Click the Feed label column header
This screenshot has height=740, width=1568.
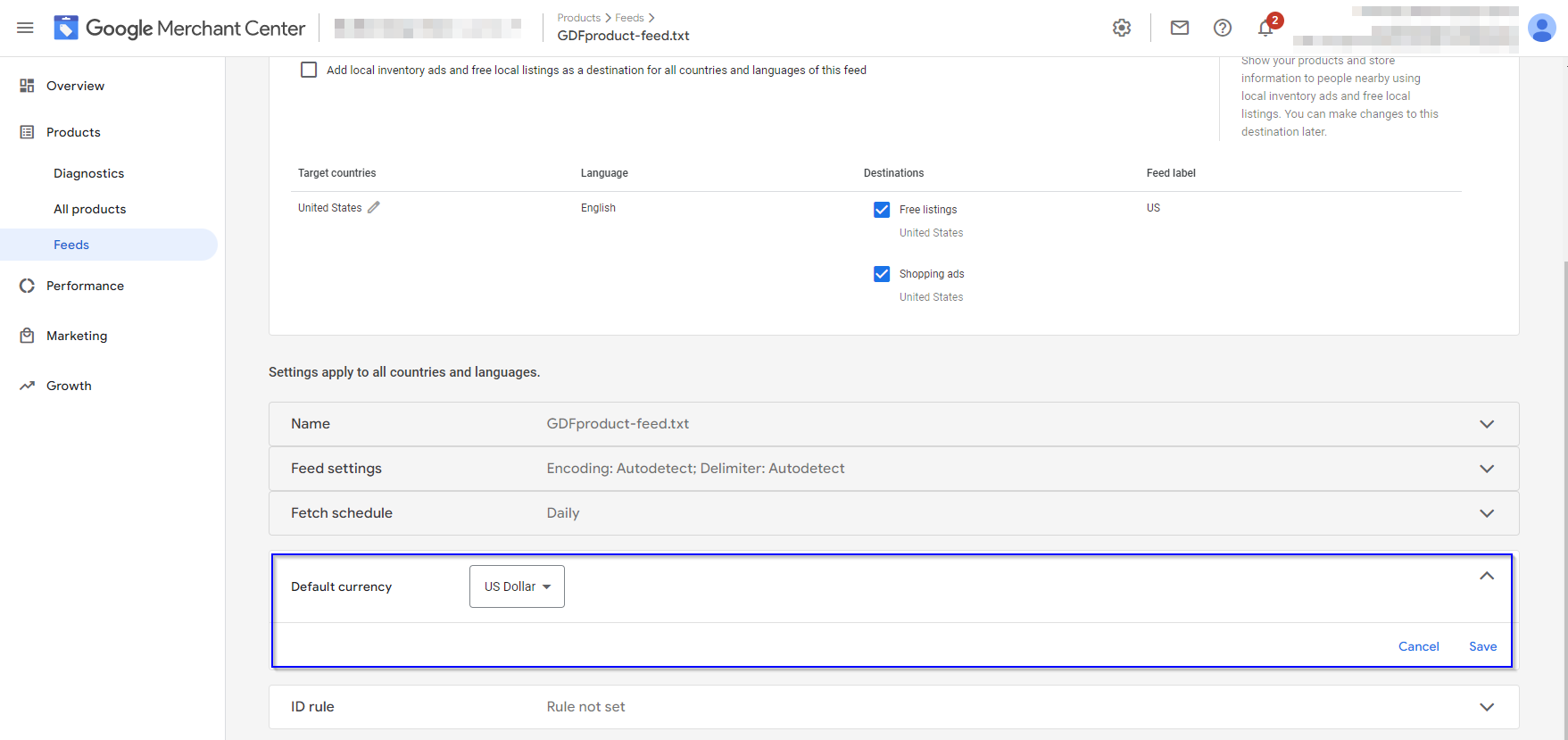click(1171, 173)
